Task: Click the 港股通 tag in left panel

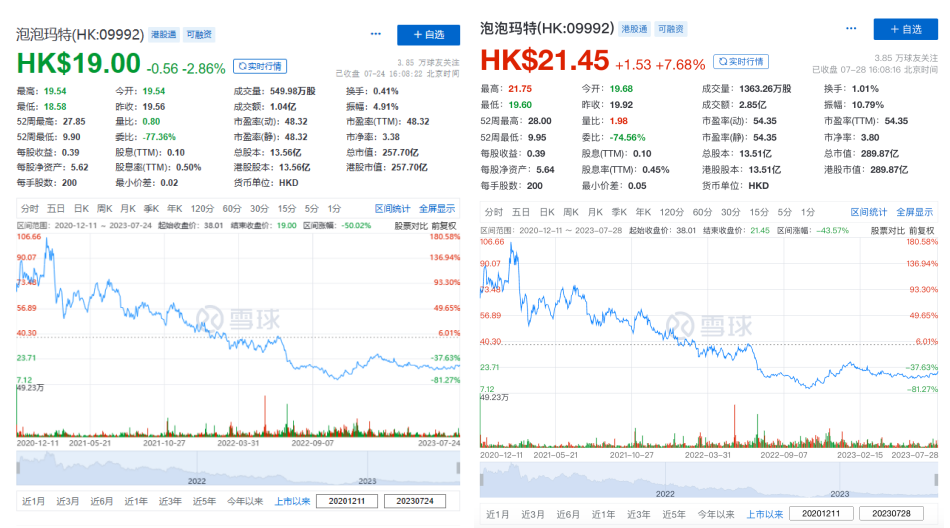Action: 163,34
